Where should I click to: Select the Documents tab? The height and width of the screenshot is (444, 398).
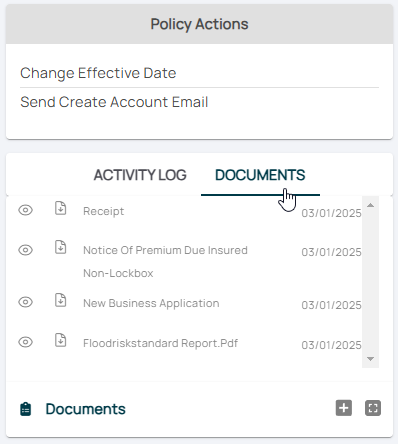pos(260,175)
